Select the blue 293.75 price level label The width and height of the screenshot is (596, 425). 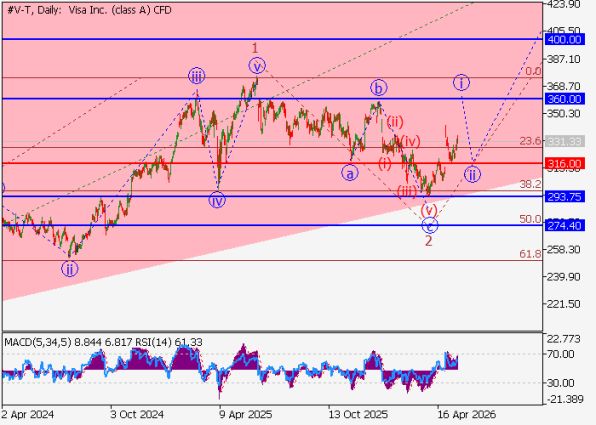click(564, 197)
